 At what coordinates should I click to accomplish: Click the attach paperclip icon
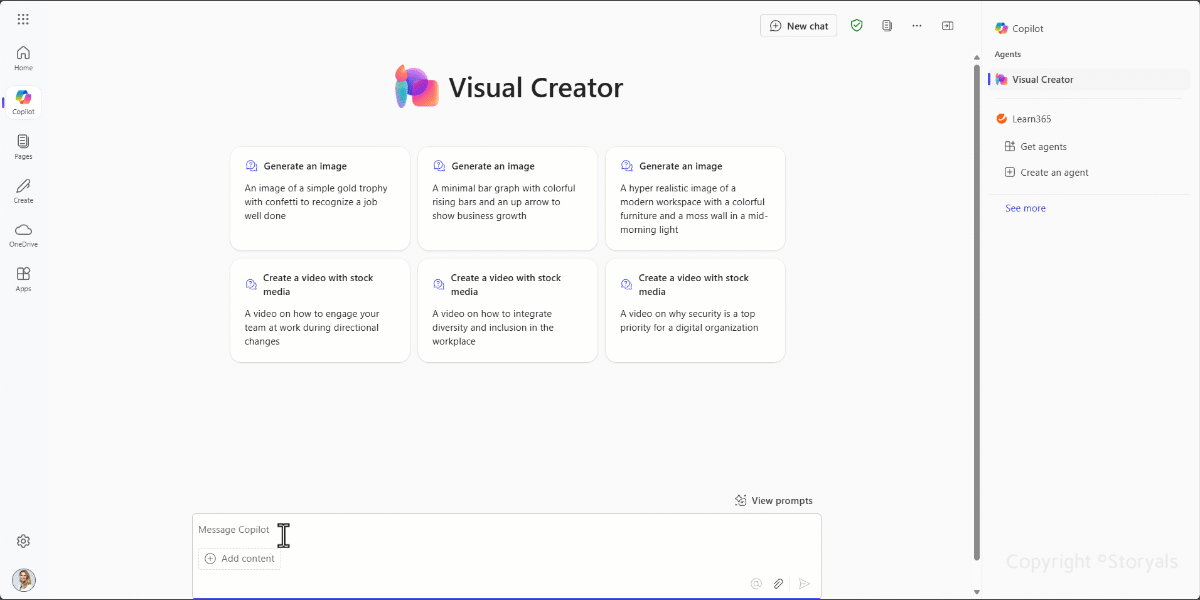pyautogui.click(x=778, y=583)
